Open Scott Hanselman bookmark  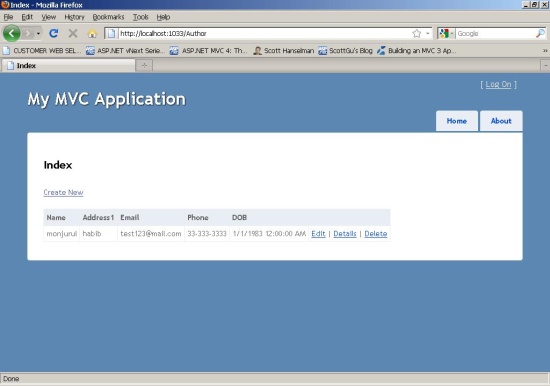click(283, 51)
